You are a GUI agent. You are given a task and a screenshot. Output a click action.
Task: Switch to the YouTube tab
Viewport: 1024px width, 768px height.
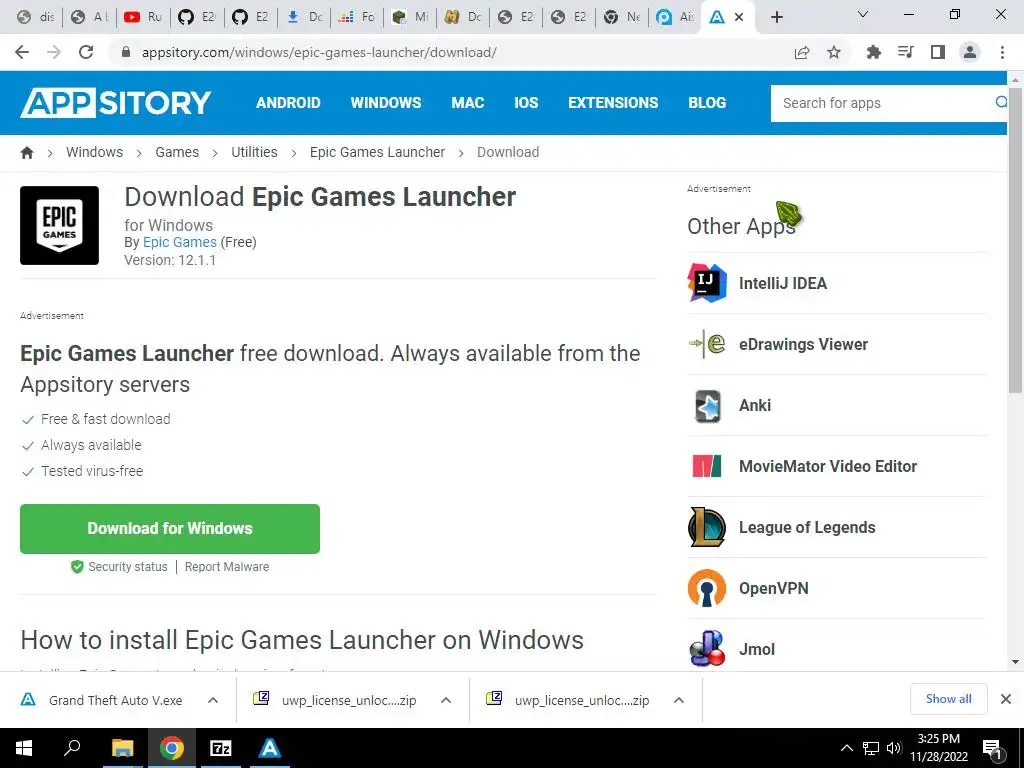[143, 17]
